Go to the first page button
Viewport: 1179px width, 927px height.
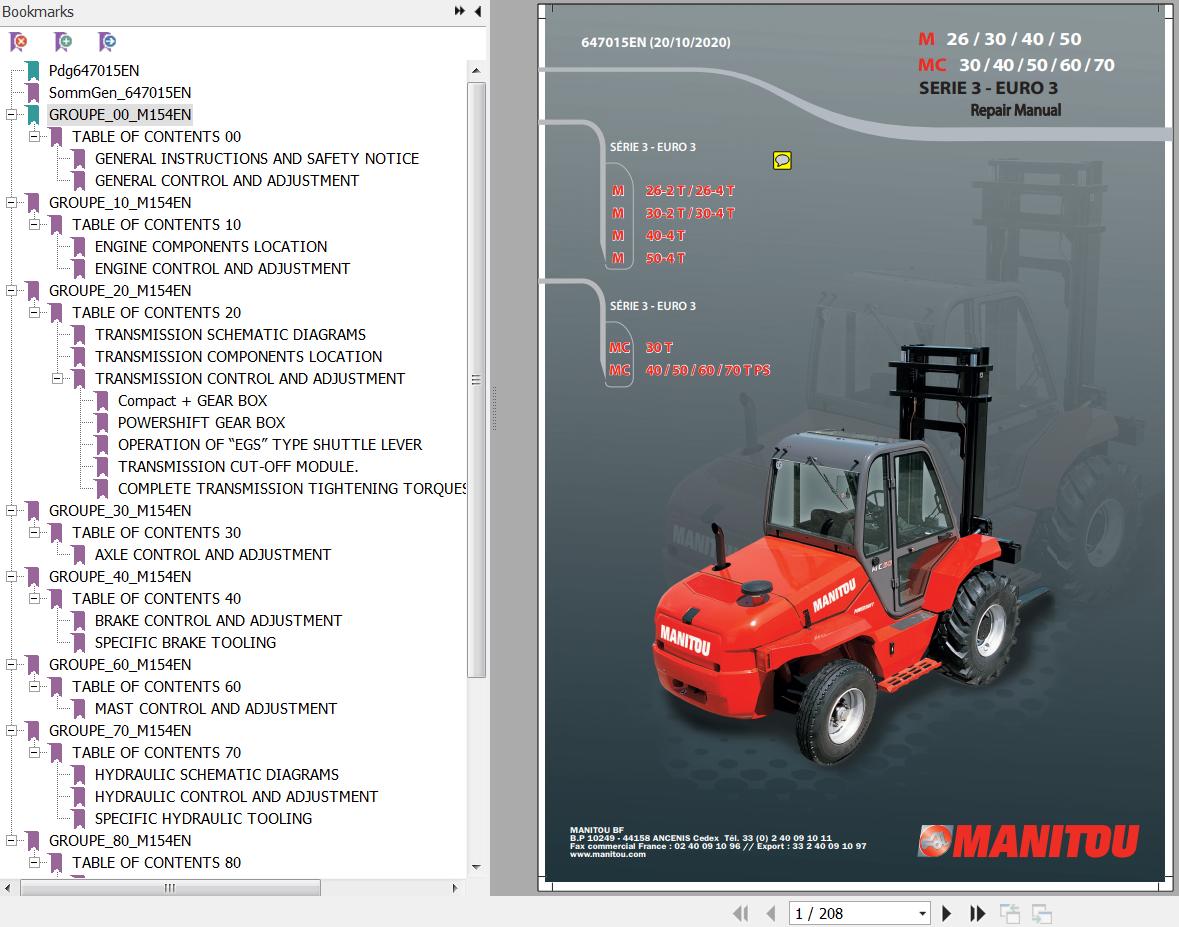coord(741,913)
